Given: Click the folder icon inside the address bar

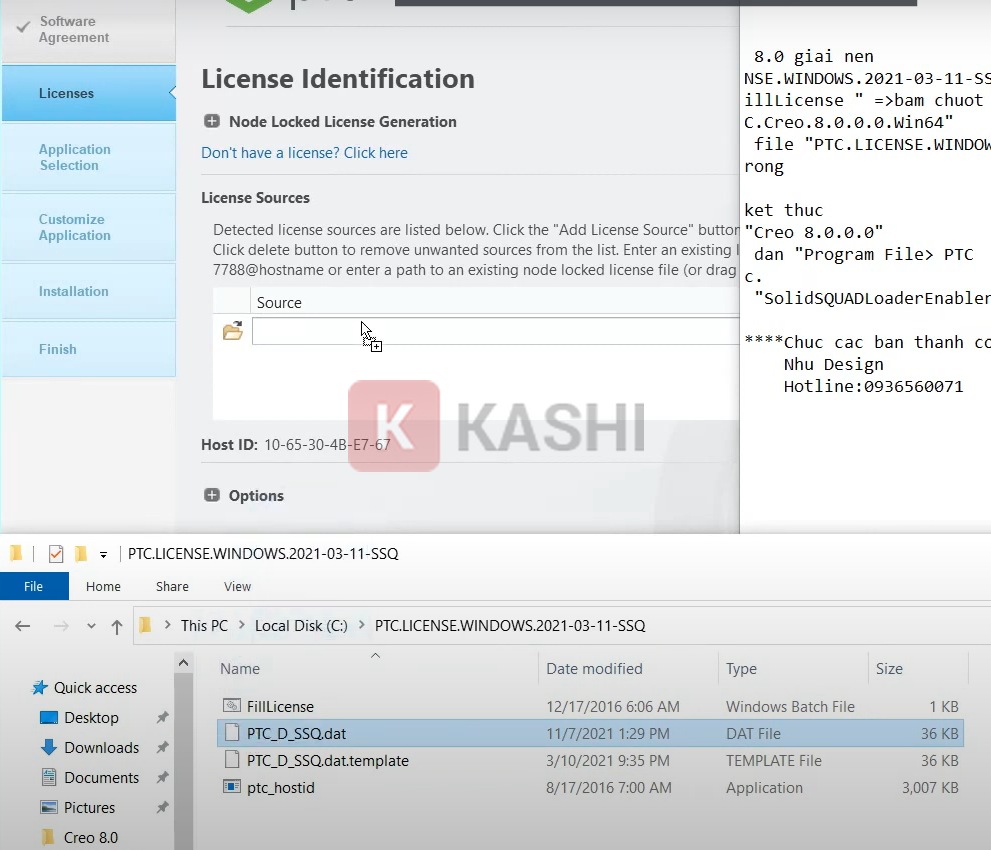Looking at the screenshot, I should click(145, 625).
